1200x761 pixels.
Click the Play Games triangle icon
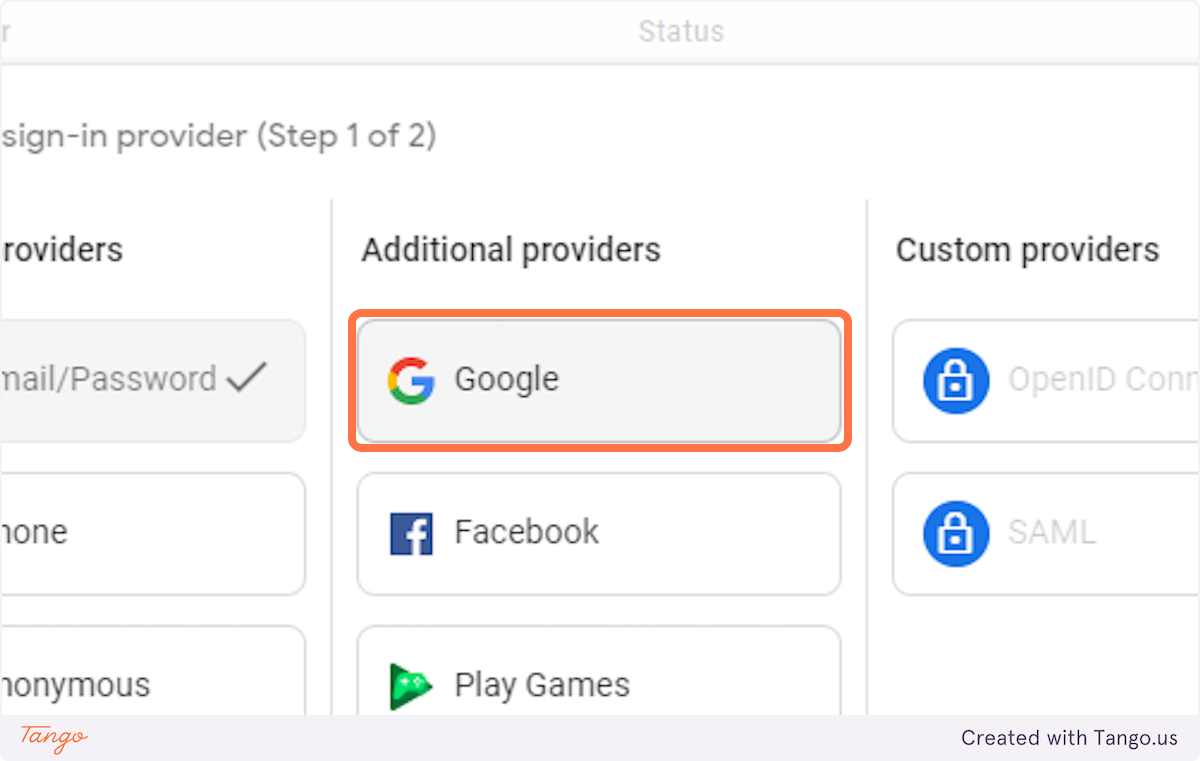[x=411, y=686]
